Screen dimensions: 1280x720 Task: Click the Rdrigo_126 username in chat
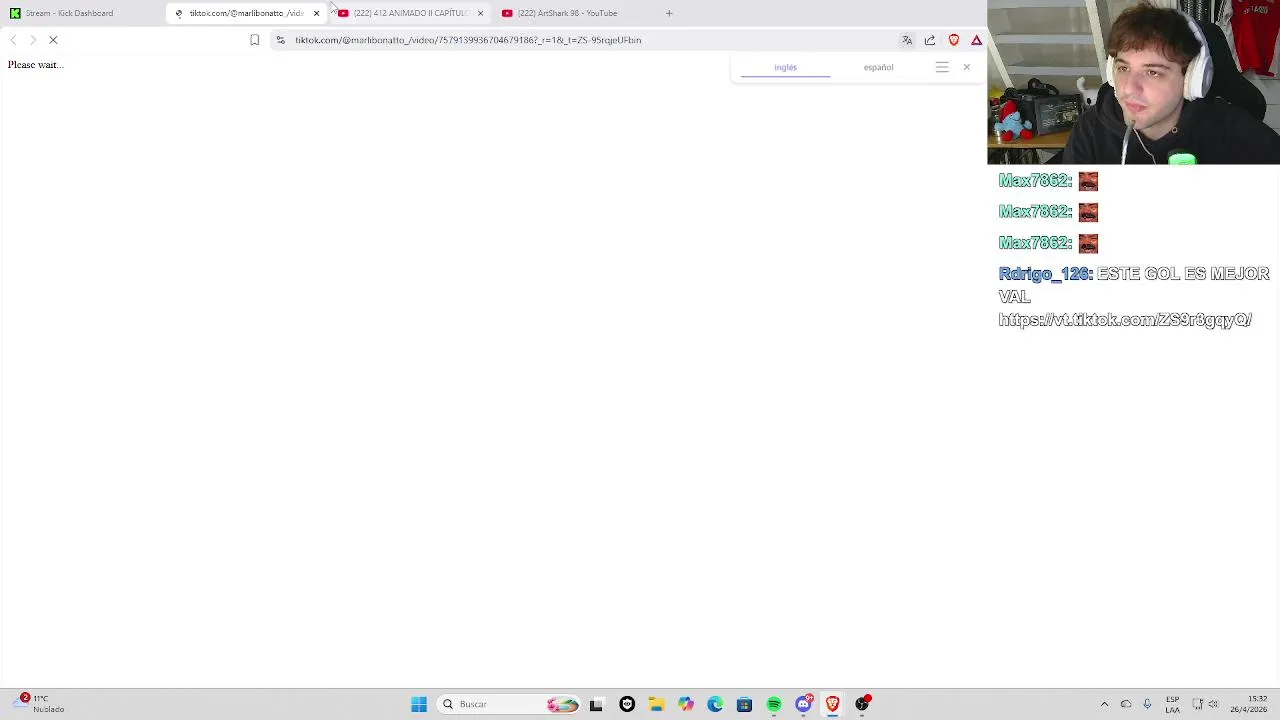tap(1045, 274)
